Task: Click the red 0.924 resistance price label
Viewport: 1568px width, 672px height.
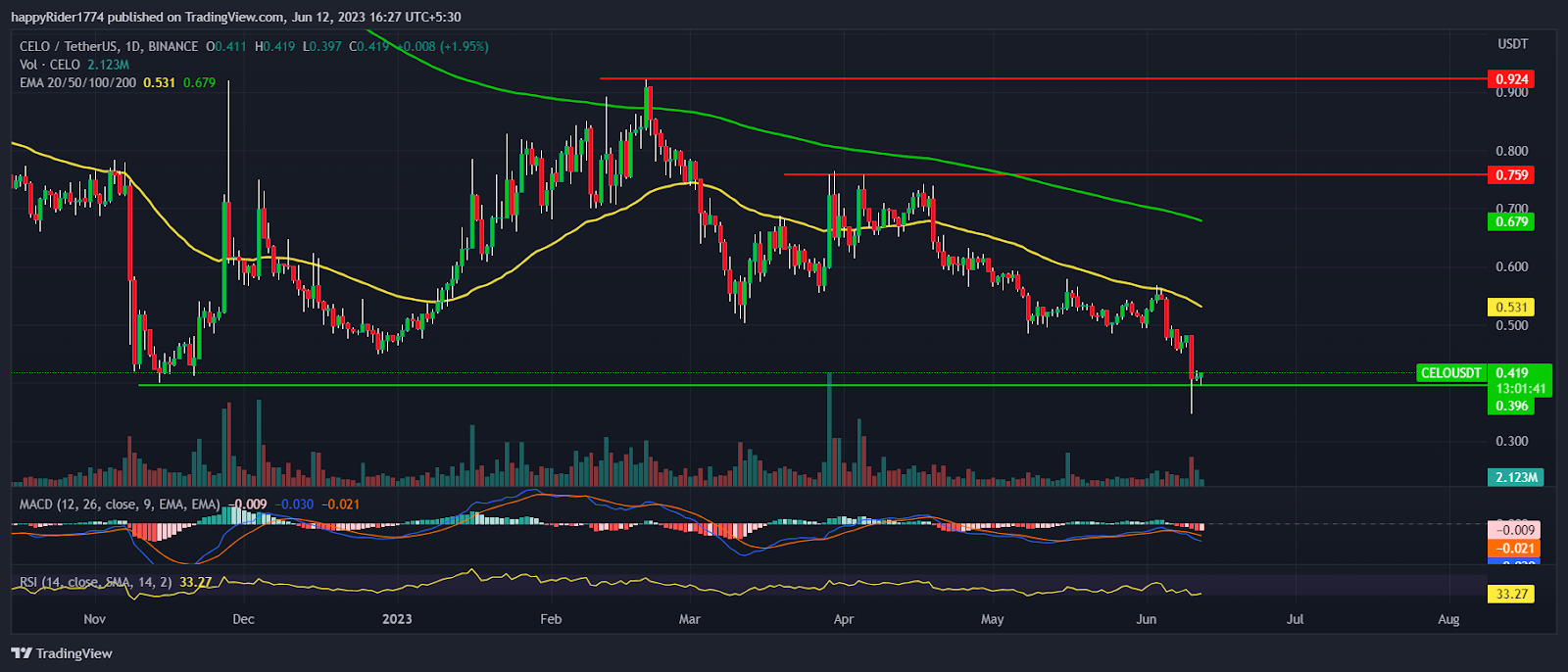Action: (1511, 79)
